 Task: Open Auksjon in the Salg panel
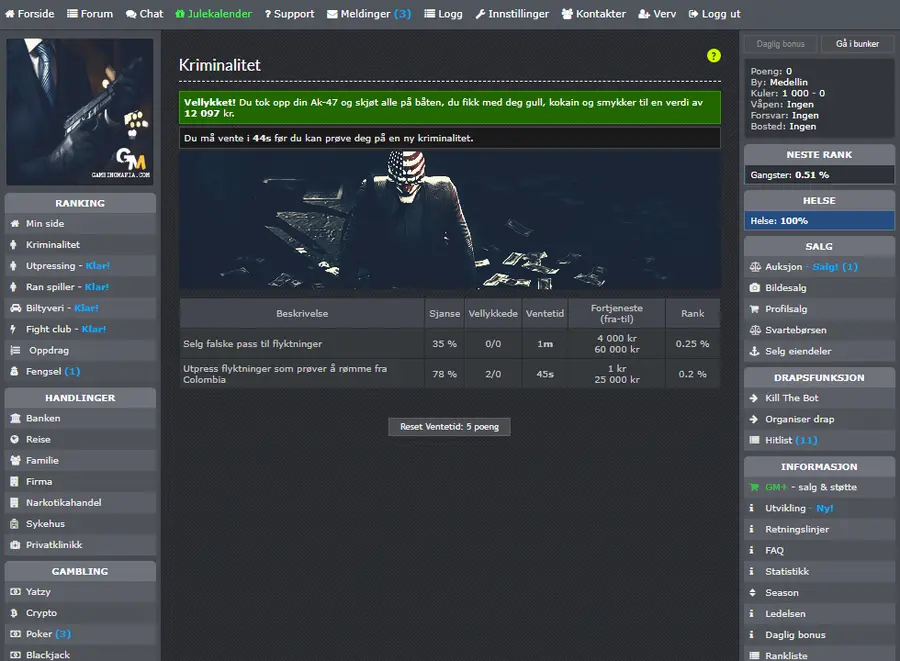819,267
